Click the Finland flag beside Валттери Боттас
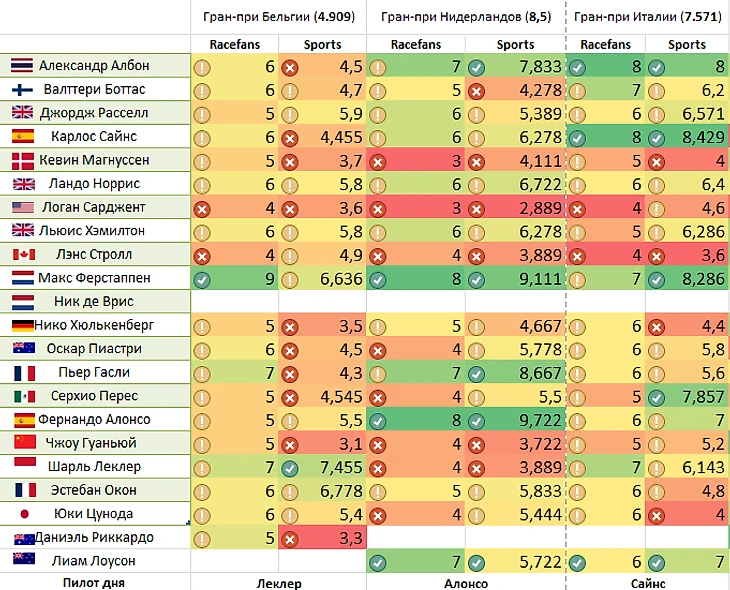Viewport: 730px width, 590px height. pyautogui.click(x=22, y=89)
